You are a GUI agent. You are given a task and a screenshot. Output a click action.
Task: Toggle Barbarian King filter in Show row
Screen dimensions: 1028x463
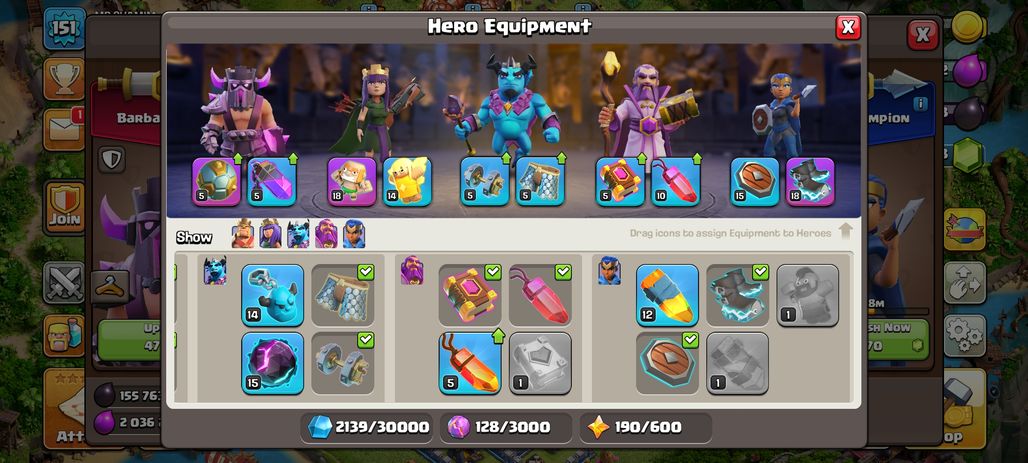[x=243, y=234]
